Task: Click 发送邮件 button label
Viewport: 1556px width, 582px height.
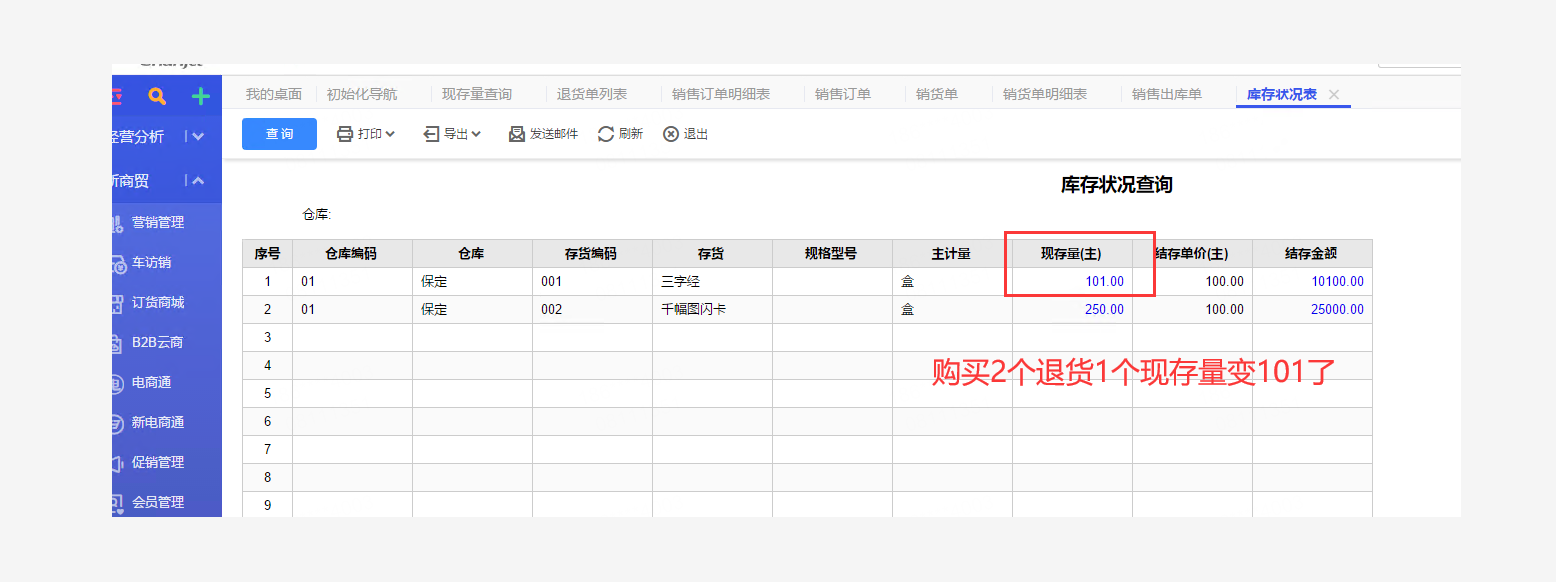Action: point(554,134)
